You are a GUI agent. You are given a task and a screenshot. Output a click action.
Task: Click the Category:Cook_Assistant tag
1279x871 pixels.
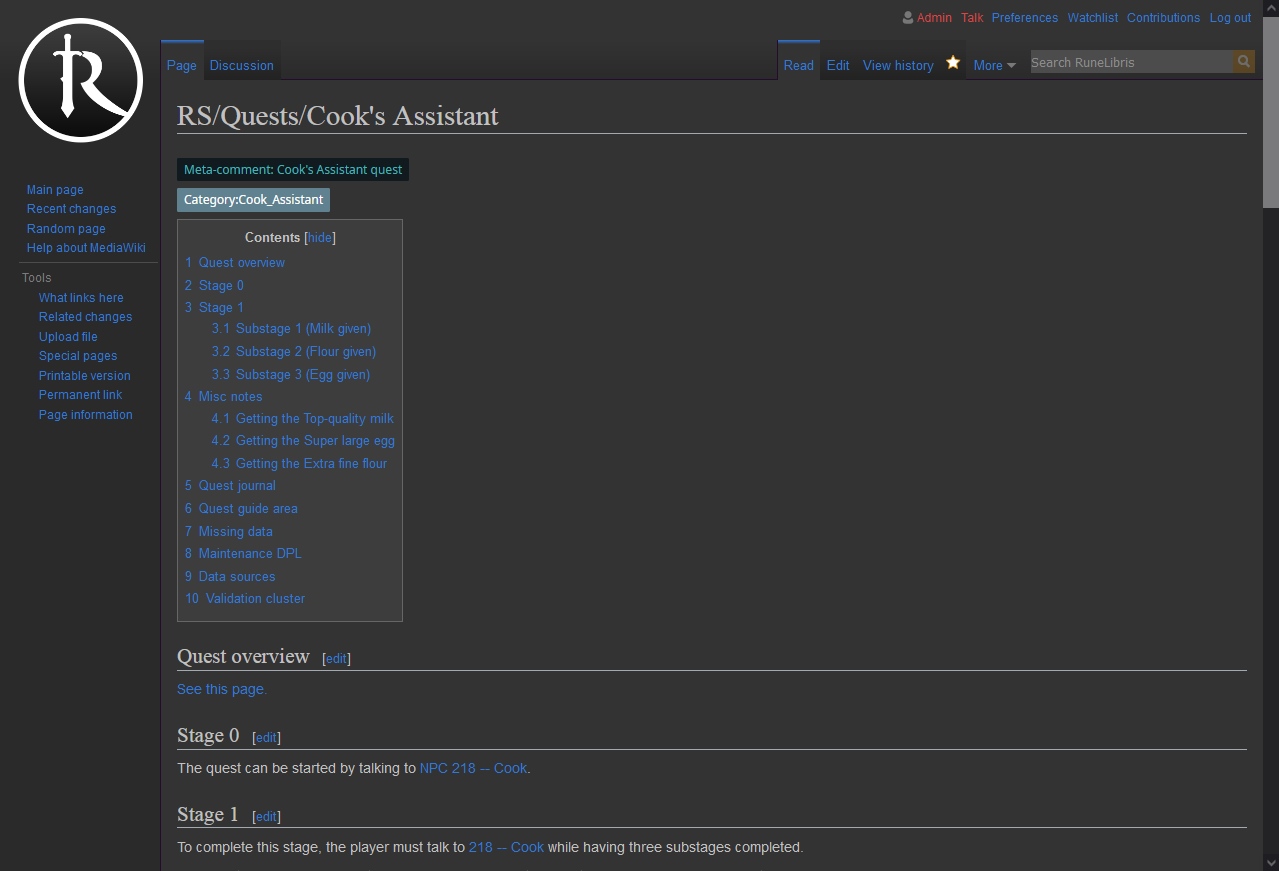pyautogui.click(x=253, y=200)
